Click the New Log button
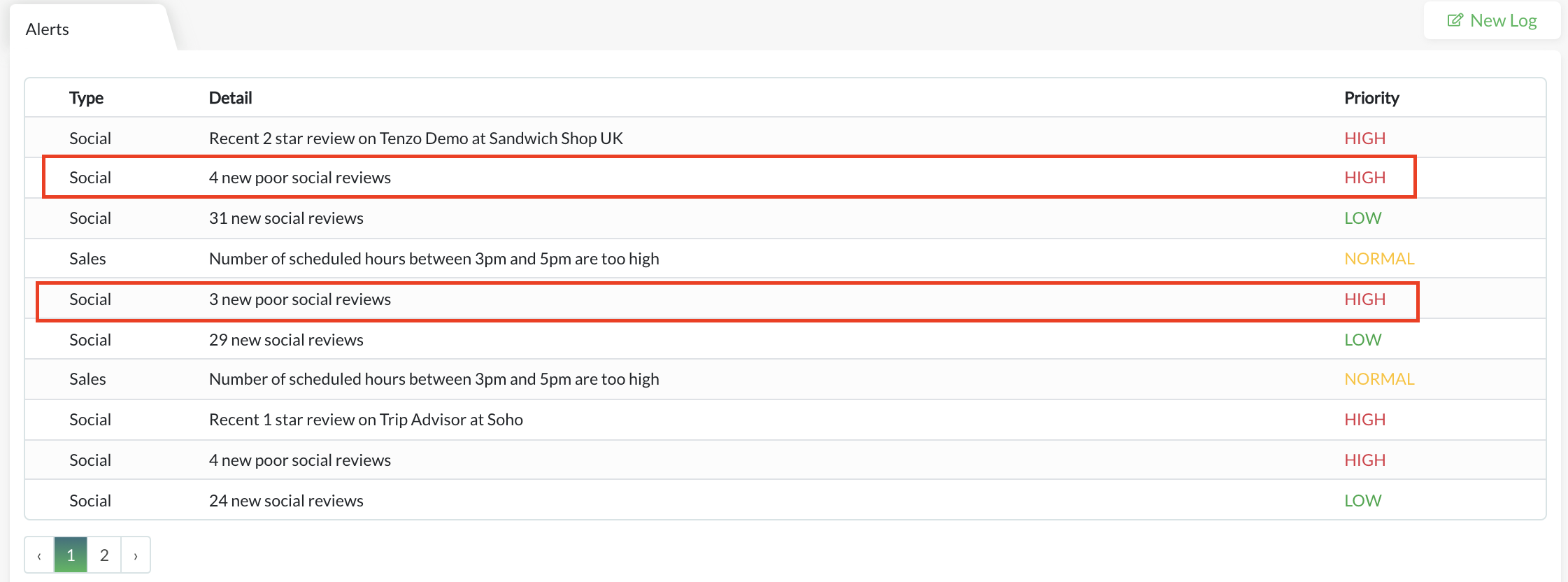 pyautogui.click(x=1492, y=20)
